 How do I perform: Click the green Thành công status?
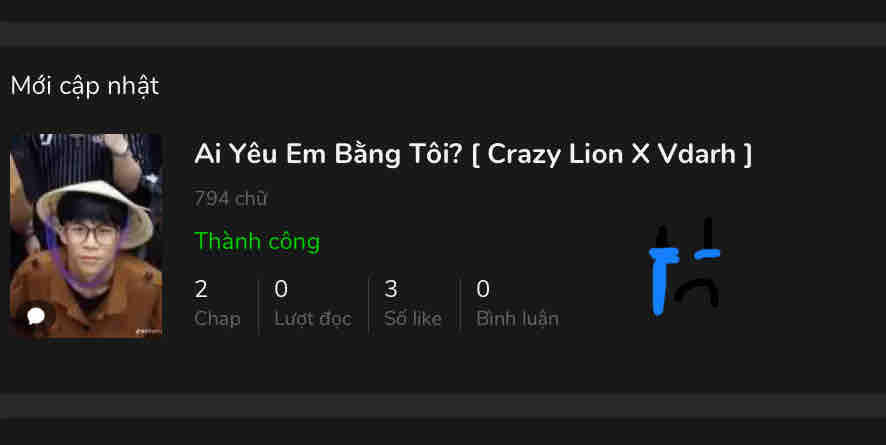257,242
